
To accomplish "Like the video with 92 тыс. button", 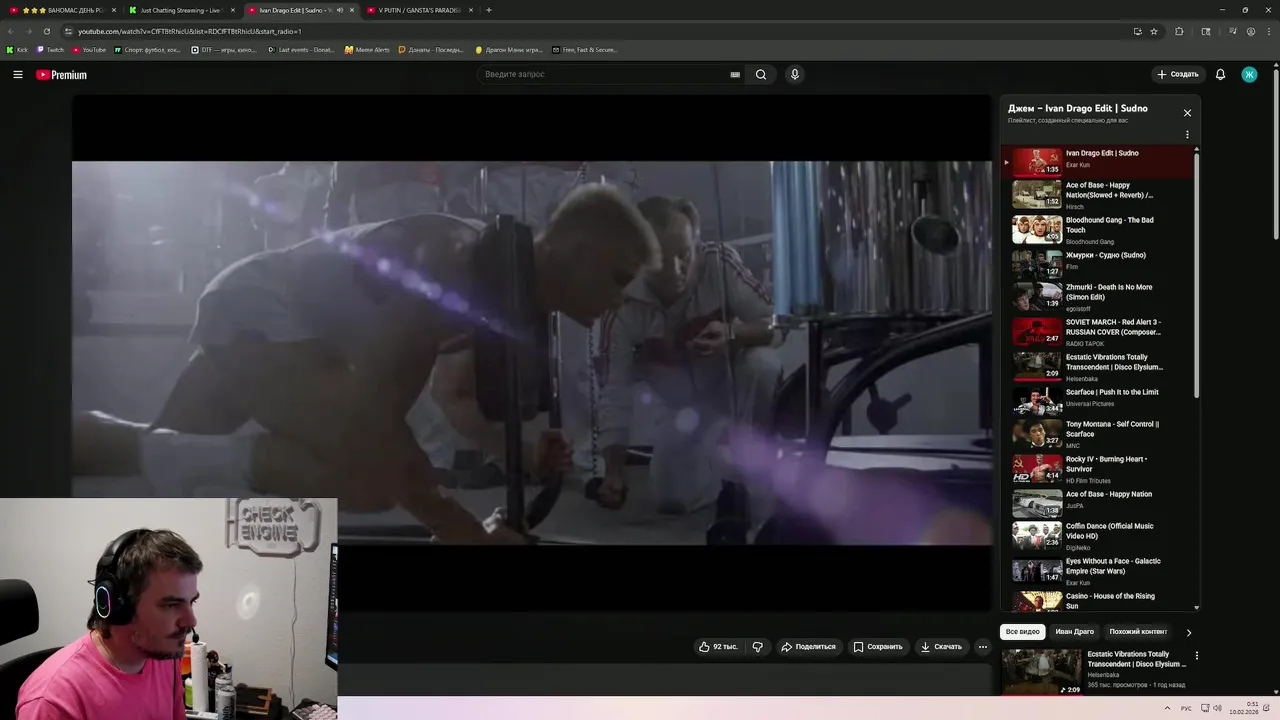I will [x=719, y=647].
